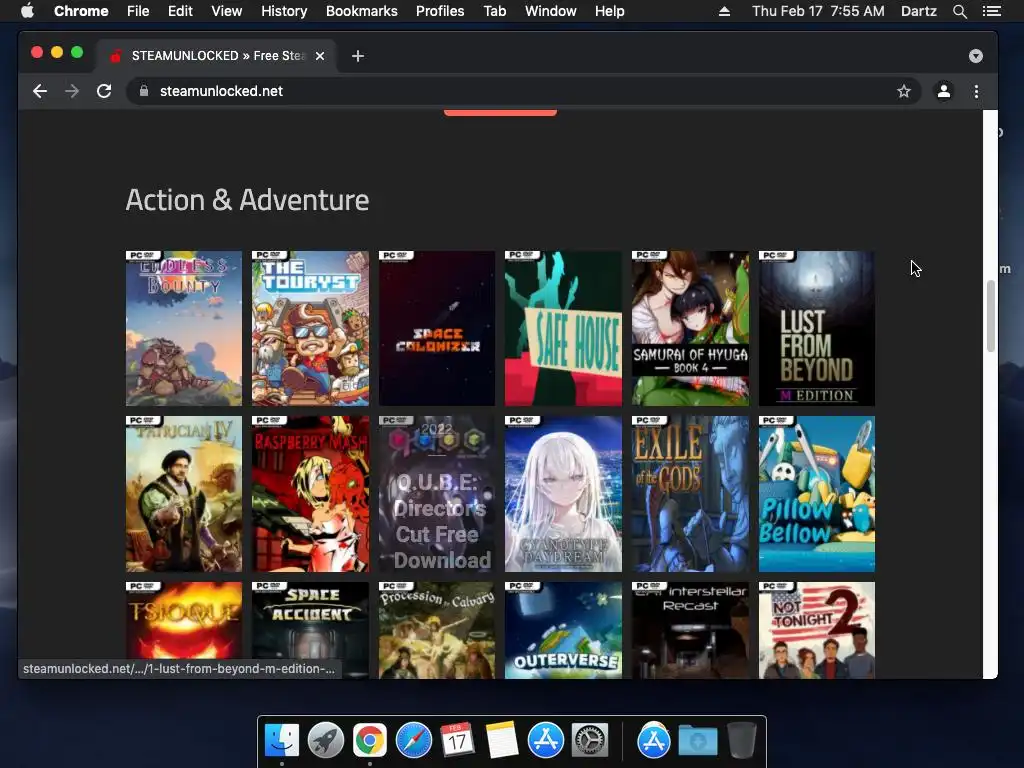Open the Not Tonight 2 game cover
Image resolution: width=1024 pixels, height=768 pixels.
point(816,630)
